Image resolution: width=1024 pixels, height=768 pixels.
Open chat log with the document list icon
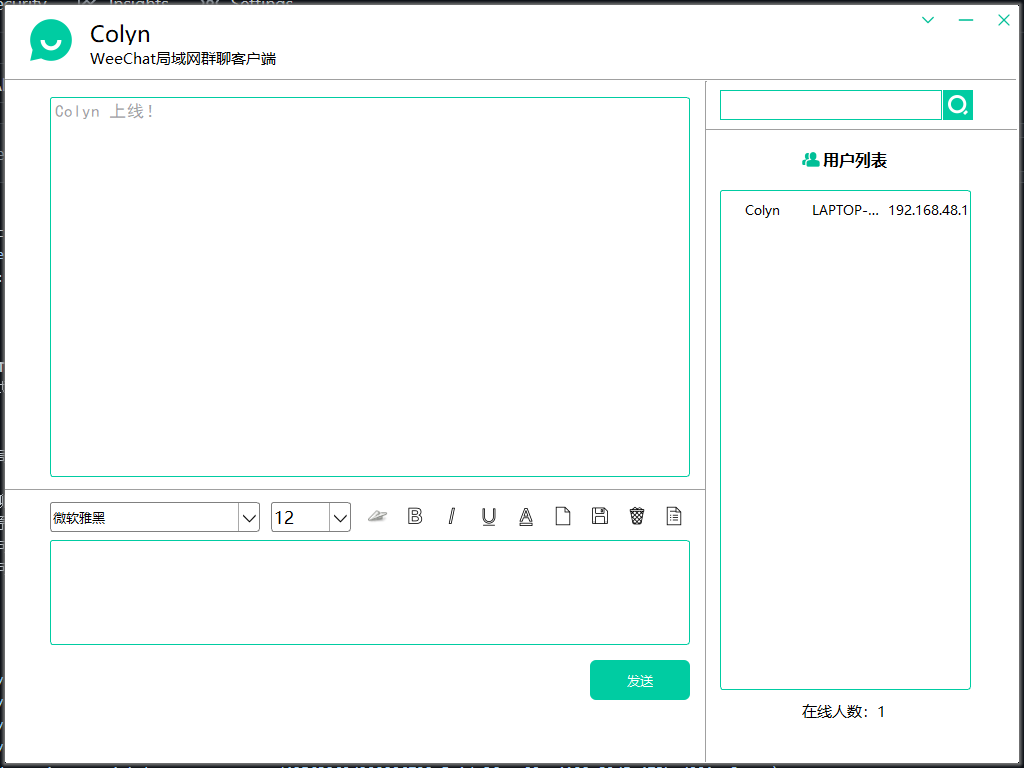pos(673,516)
